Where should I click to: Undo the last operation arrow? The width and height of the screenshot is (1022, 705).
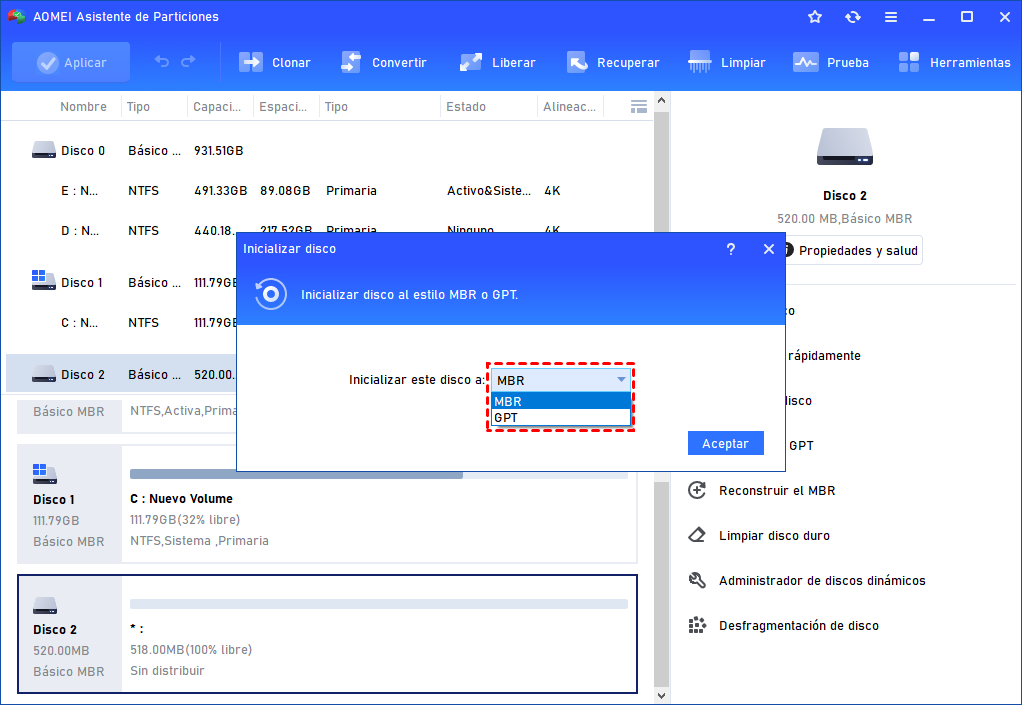point(162,62)
